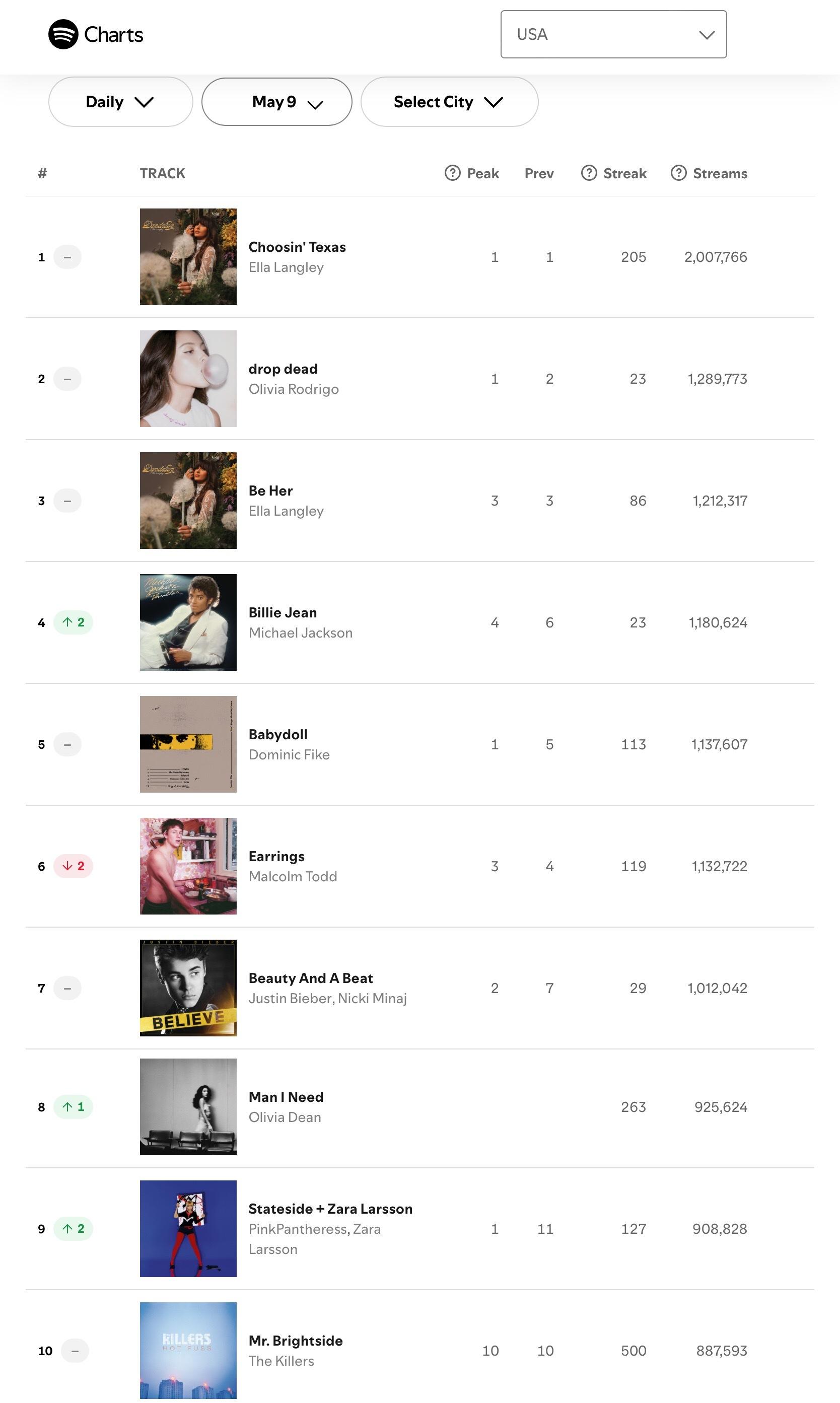This screenshot has width=840, height=1403.
Task: Open the May 9 date picker
Action: tap(277, 102)
